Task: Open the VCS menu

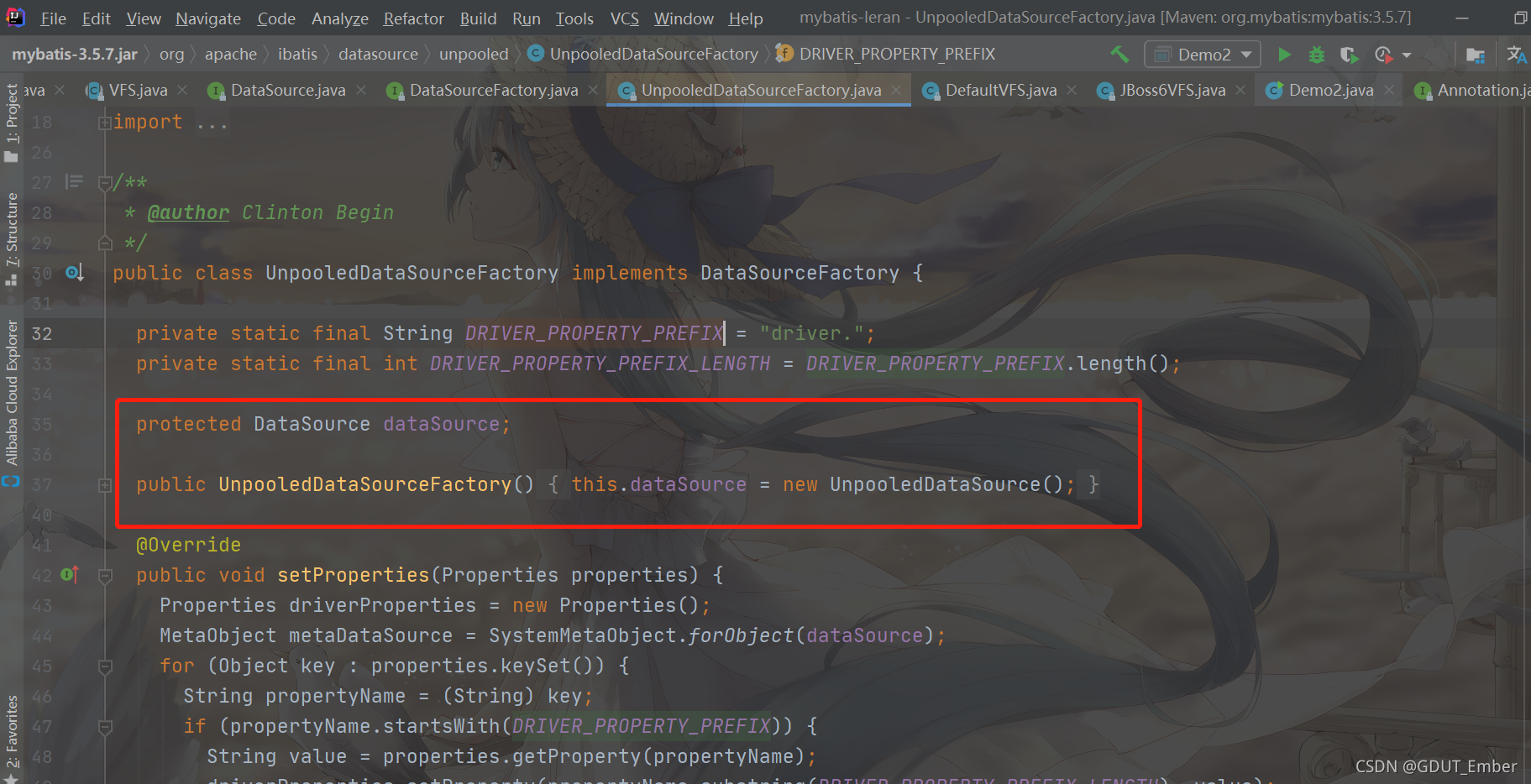Action: tap(625, 18)
